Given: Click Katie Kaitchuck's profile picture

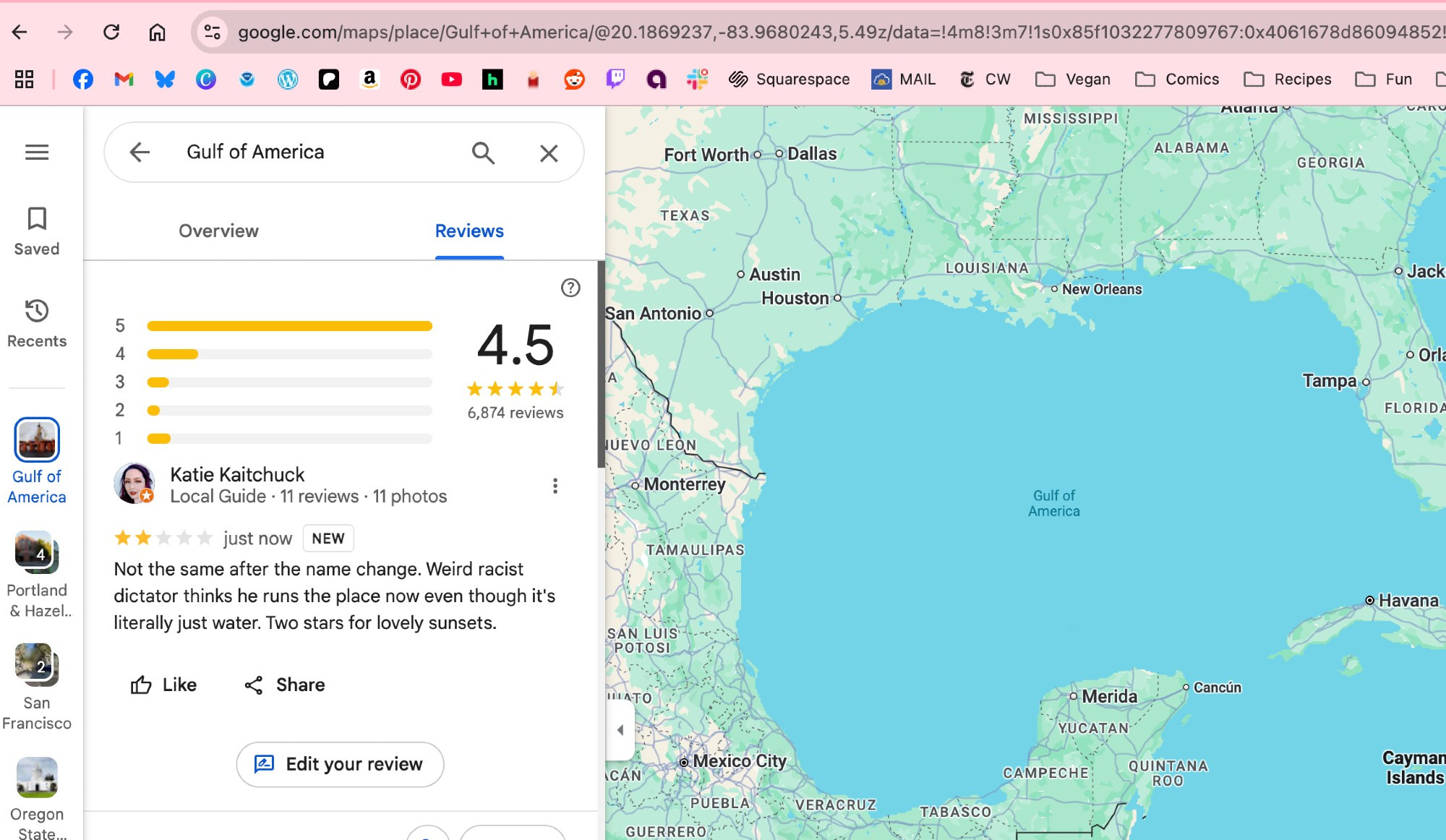Looking at the screenshot, I should pos(134,484).
